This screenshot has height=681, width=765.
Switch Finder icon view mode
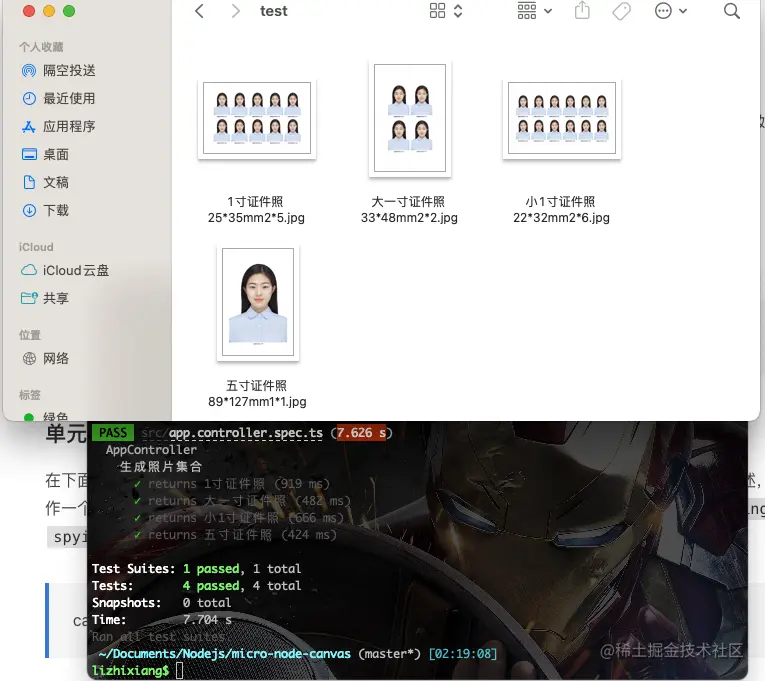coord(446,11)
